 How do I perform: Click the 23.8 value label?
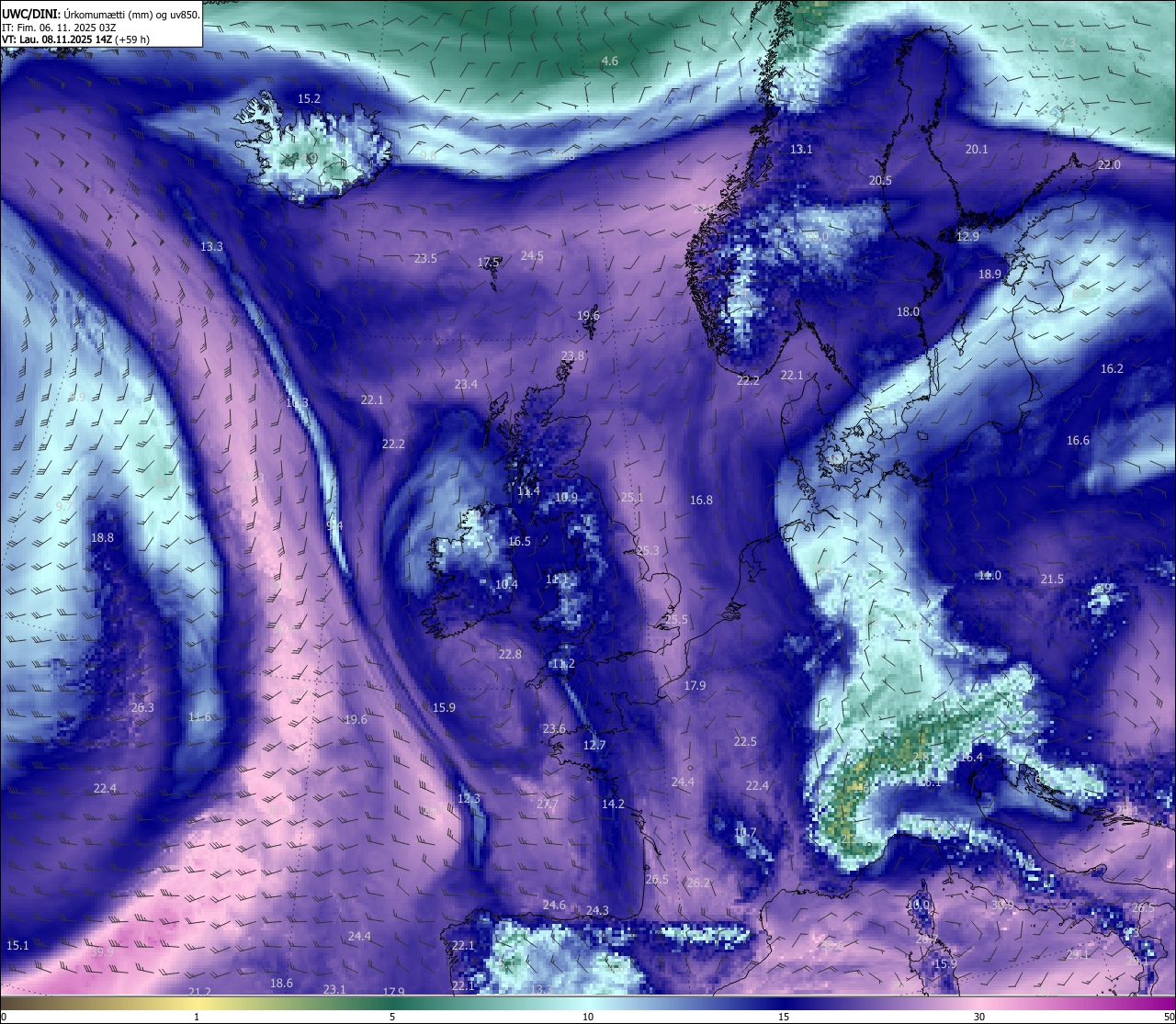point(572,355)
